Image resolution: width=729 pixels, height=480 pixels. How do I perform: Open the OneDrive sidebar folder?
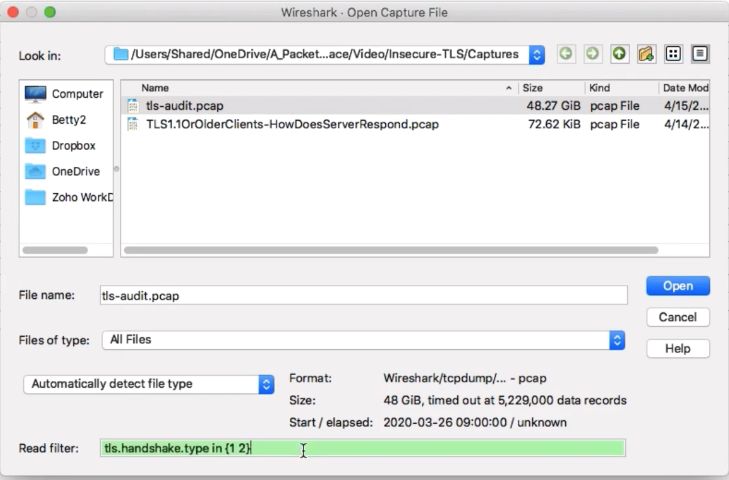click(63, 172)
